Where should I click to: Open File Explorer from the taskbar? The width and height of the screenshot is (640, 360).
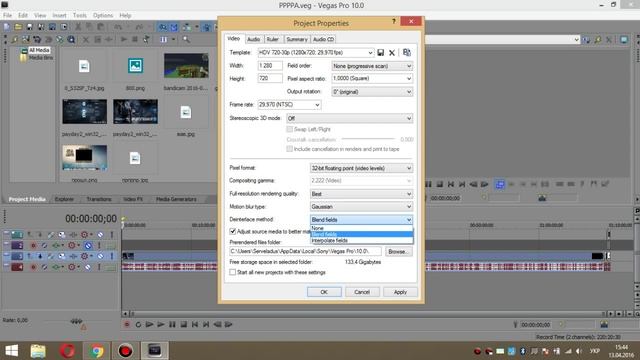(38, 351)
